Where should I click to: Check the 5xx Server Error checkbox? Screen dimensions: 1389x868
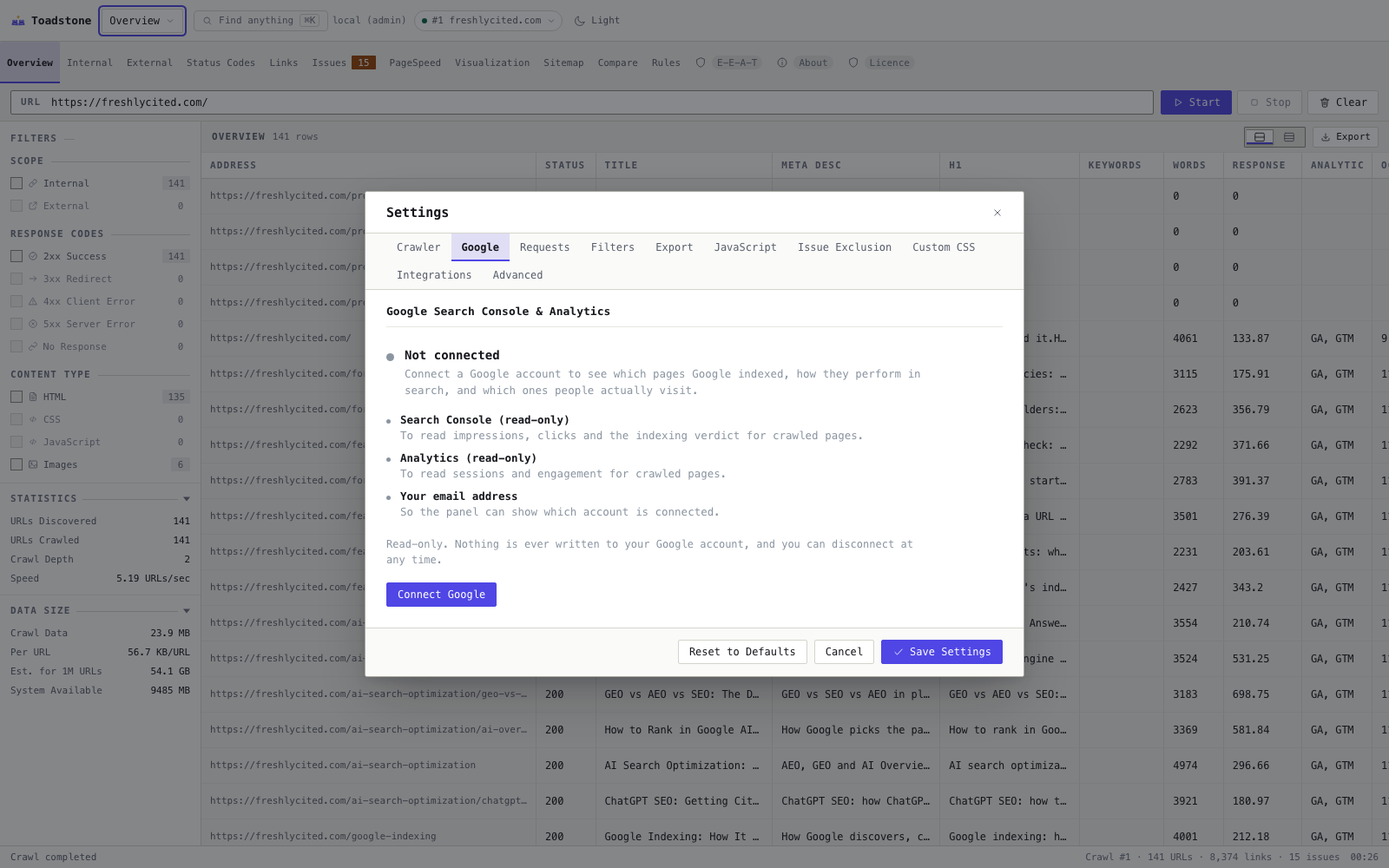pyautogui.click(x=16, y=324)
